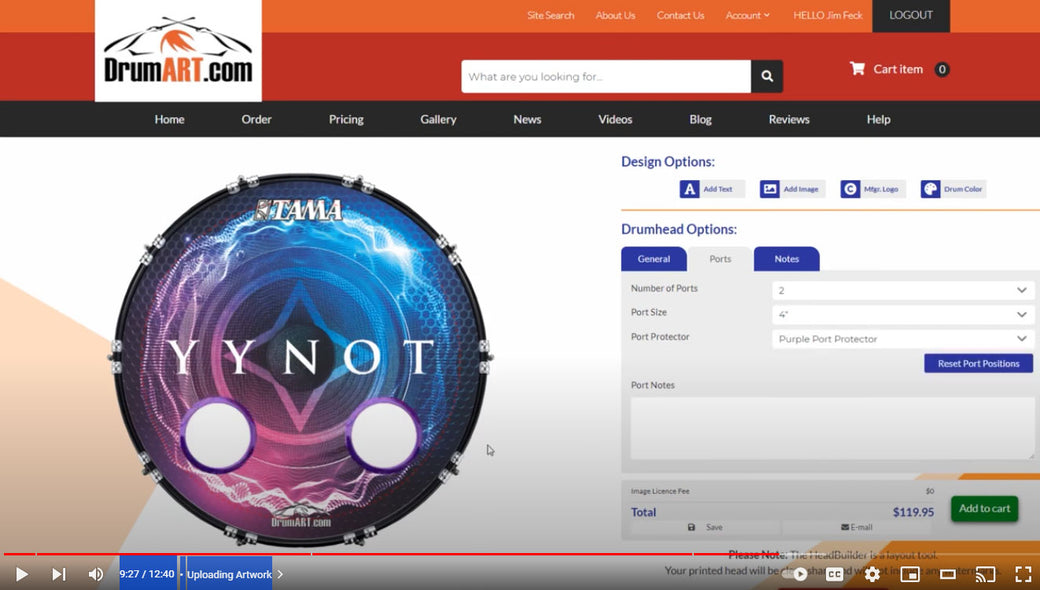Viewport: 1040px width, 590px height.
Task: Switch to the Notes tab
Action: coord(787,259)
